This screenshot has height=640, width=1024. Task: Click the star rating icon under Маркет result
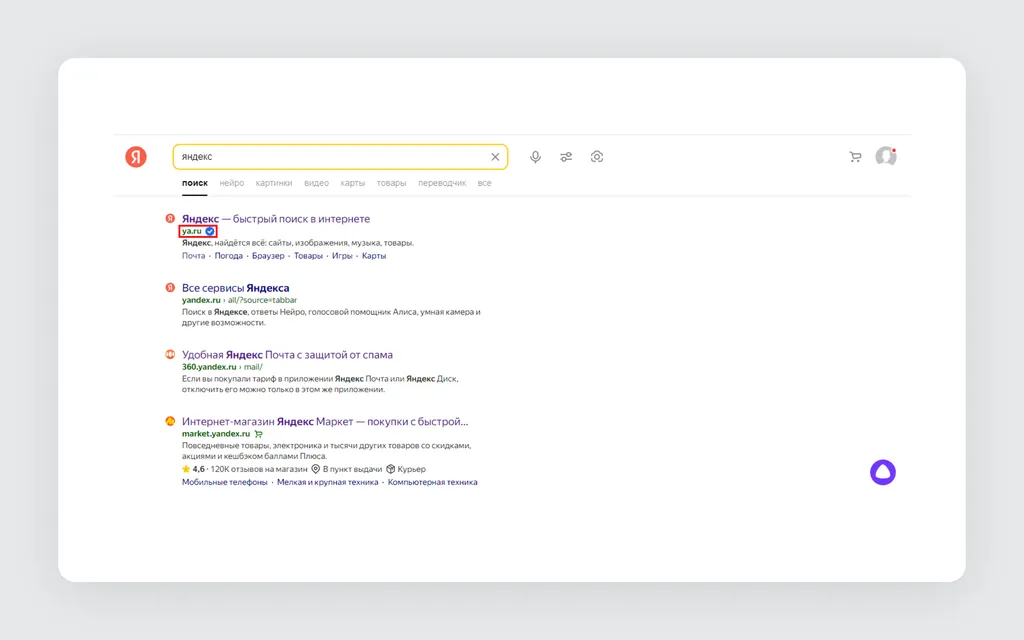click(x=186, y=469)
